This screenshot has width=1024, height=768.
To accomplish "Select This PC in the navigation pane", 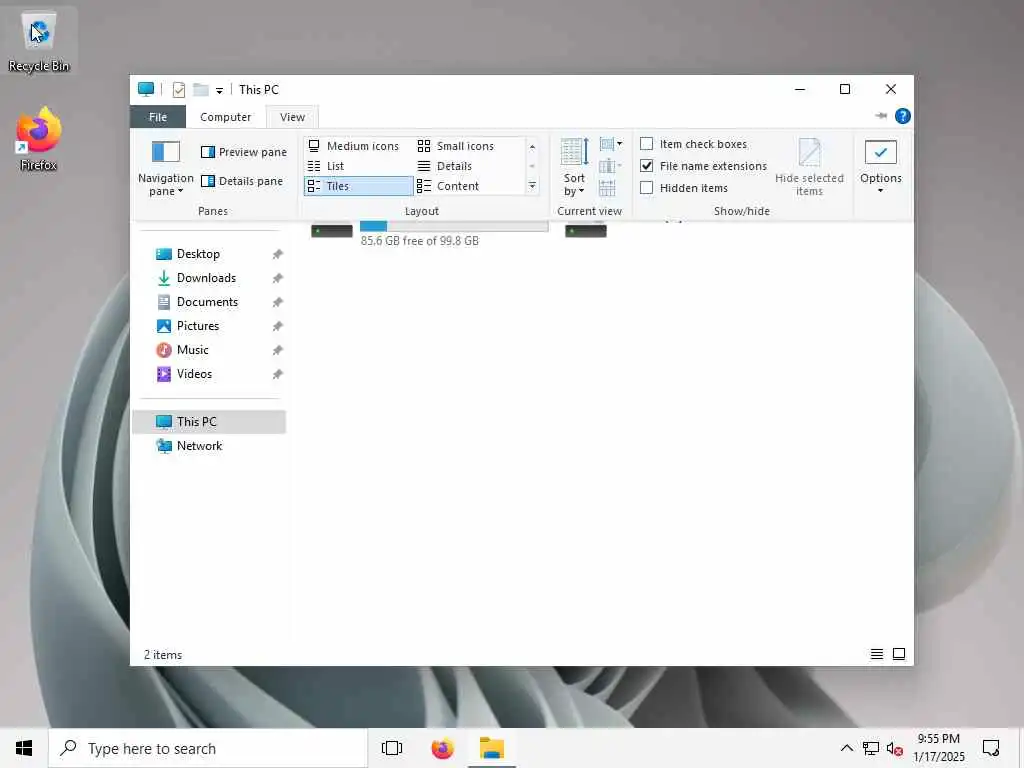I will [209, 422].
